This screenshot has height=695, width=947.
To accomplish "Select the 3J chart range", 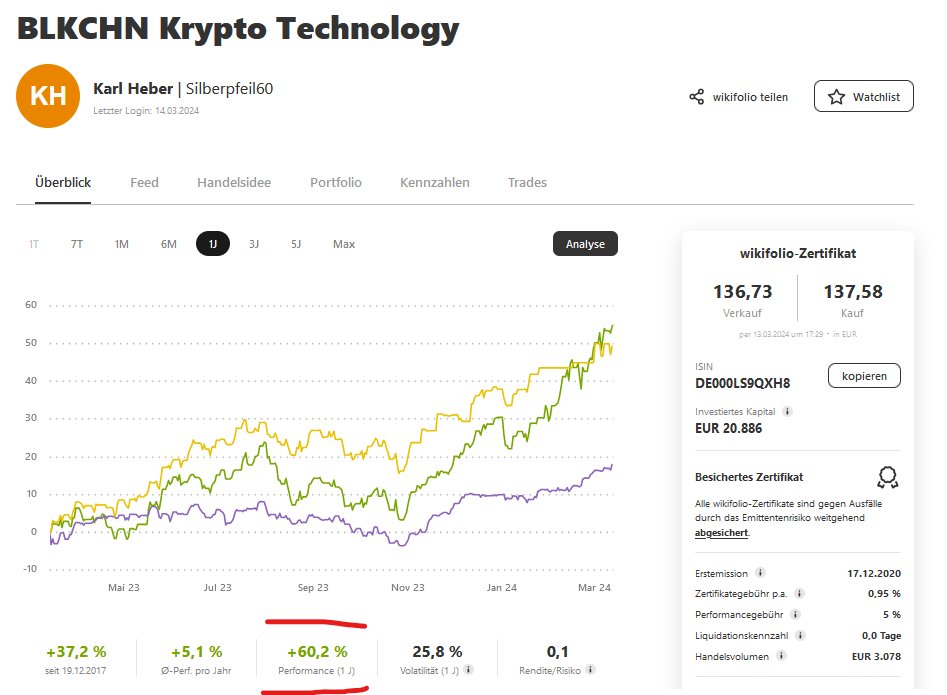I will click(254, 244).
